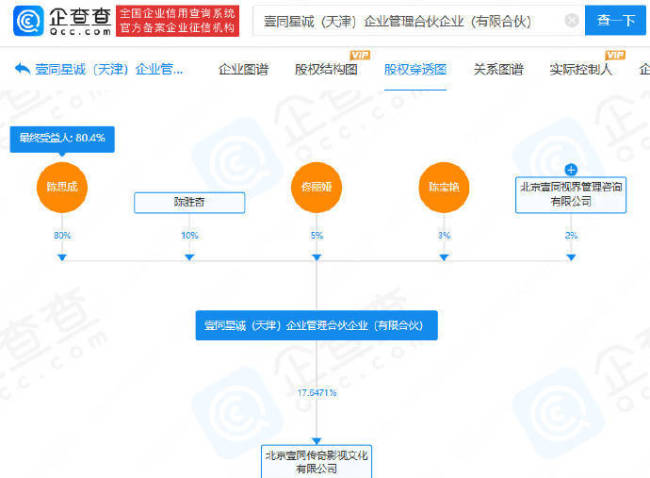This screenshot has width=650, height=478.
Task: Click VIP badge above 实际控制人
Action: (x=615, y=55)
